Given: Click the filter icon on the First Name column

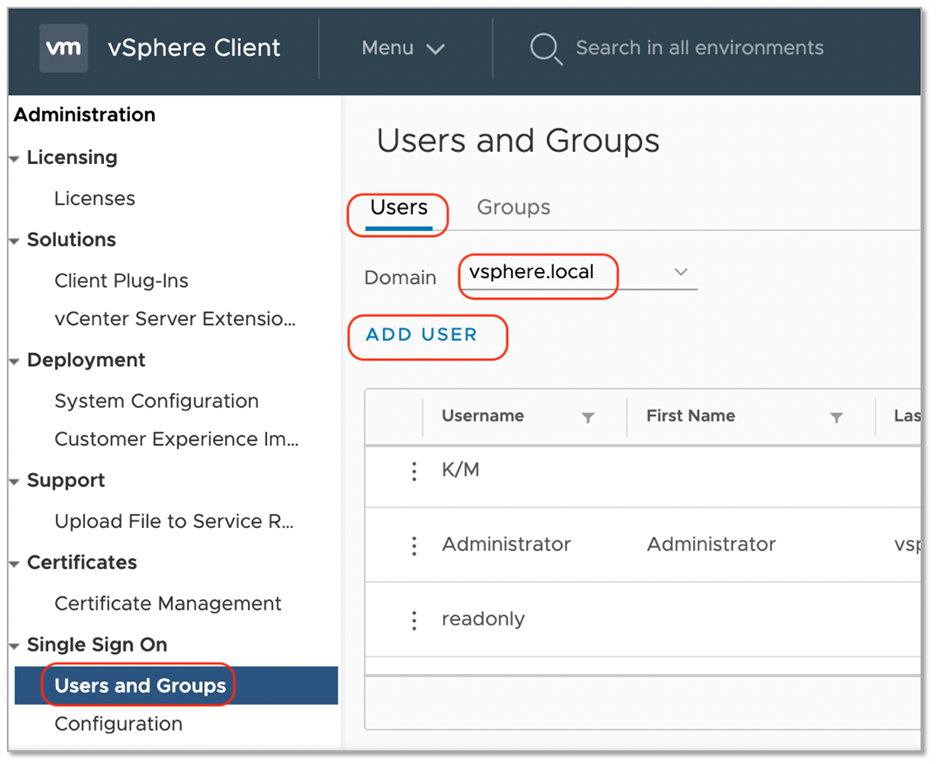Looking at the screenshot, I should point(837,417).
